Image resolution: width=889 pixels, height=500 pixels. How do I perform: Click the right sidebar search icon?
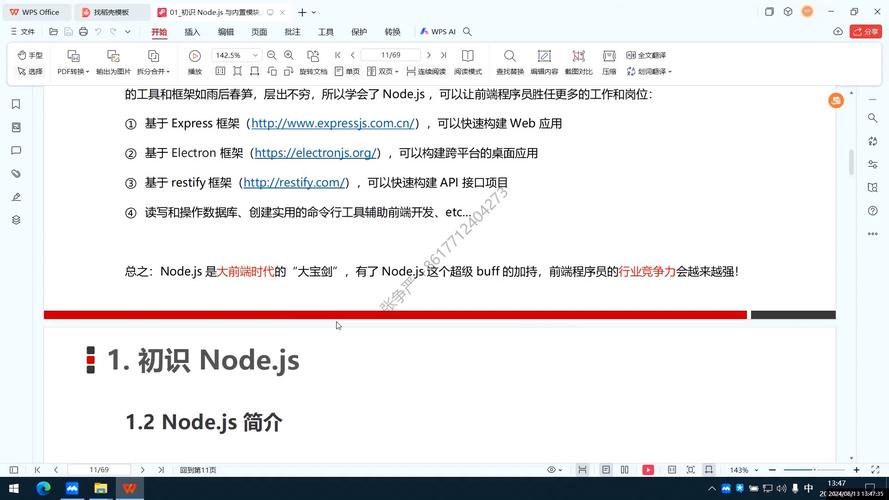click(x=873, y=118)
